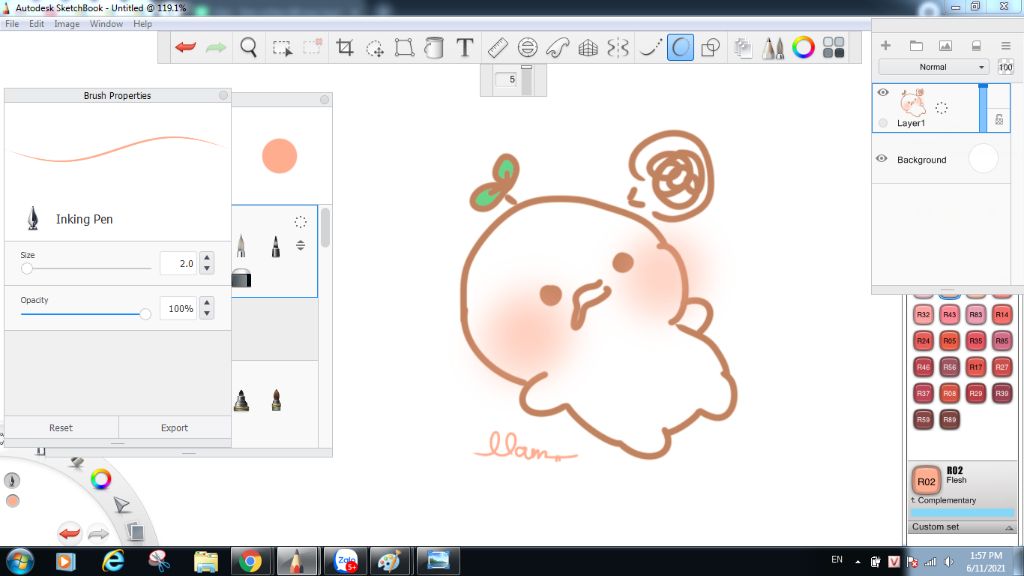The height and width of the screenshot is (576, 1024).
Task: Add a new layer with plus icon
Action: 886,45
